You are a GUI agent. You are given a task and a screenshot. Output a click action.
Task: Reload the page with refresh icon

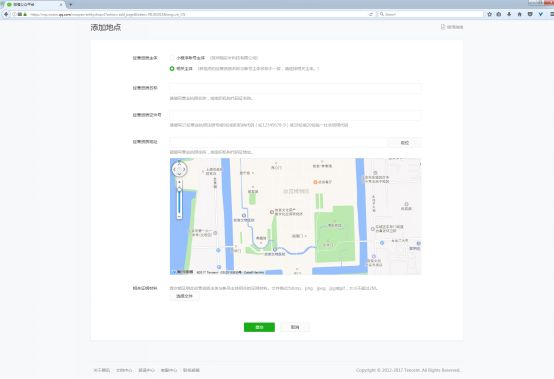tap(371, 14)
